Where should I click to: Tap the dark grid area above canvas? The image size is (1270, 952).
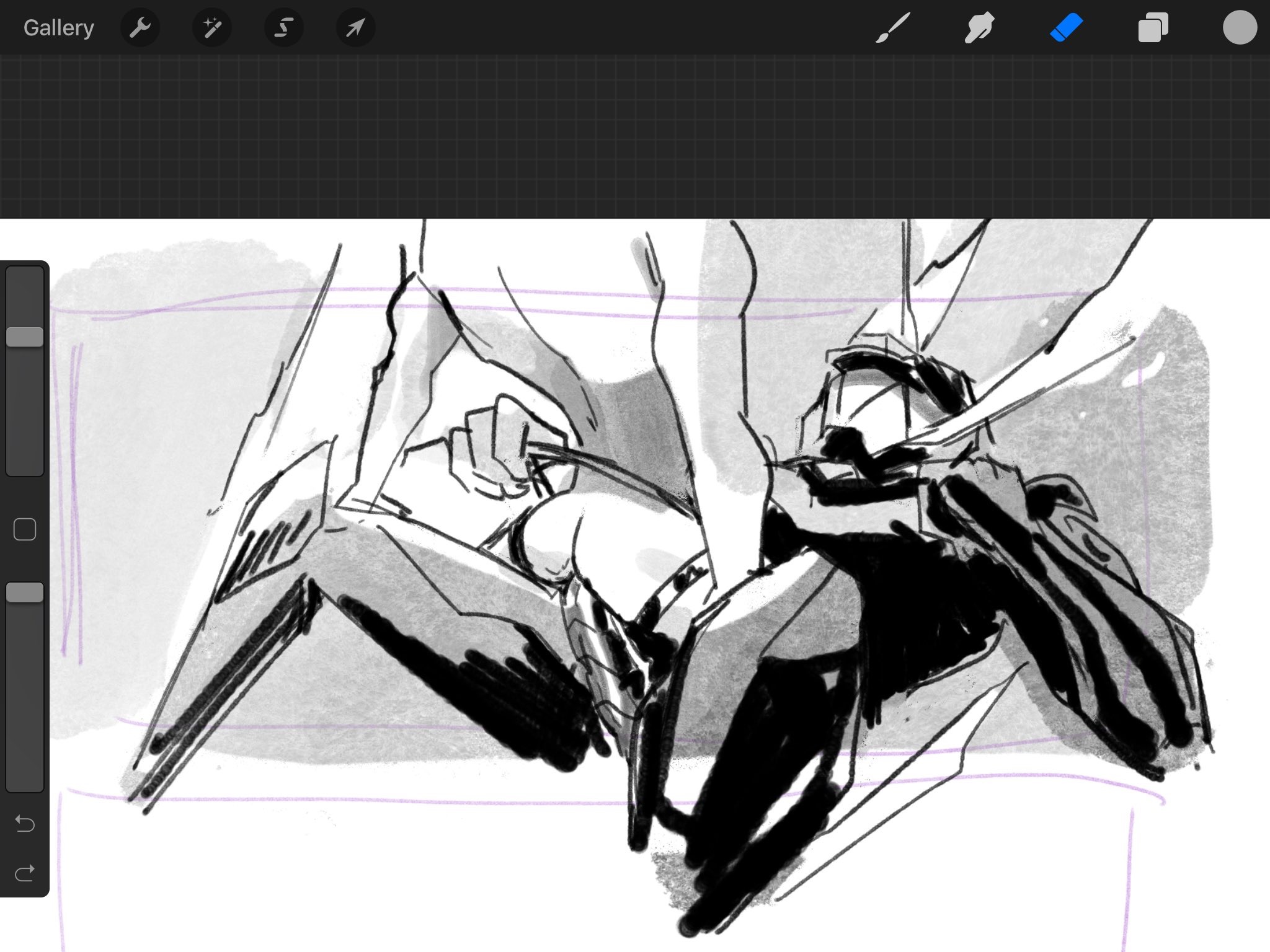click(635, 136)
